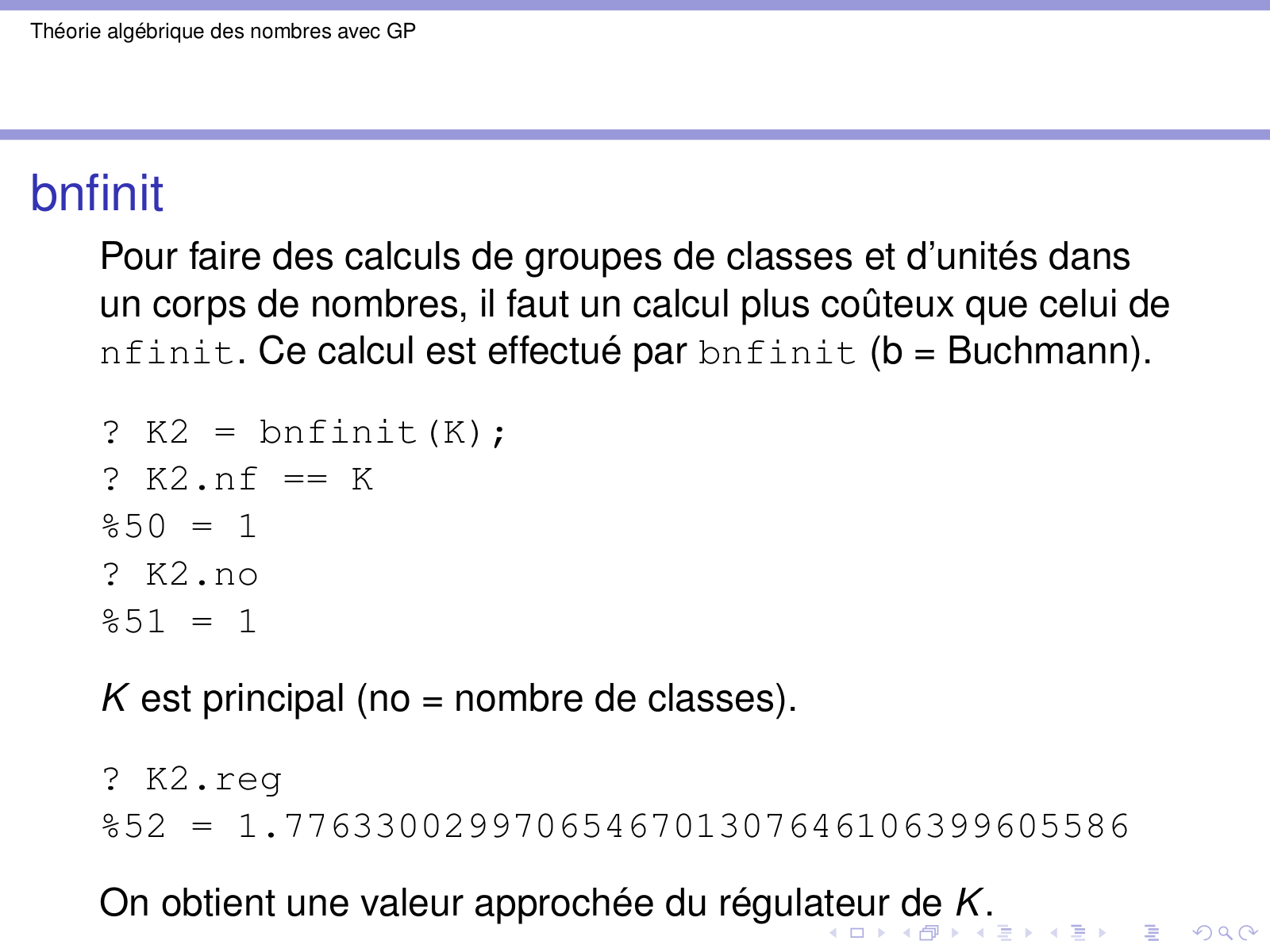
Task: Click the header text 'Théorie algébrique des nombres avec GP'
Action: 223,32
